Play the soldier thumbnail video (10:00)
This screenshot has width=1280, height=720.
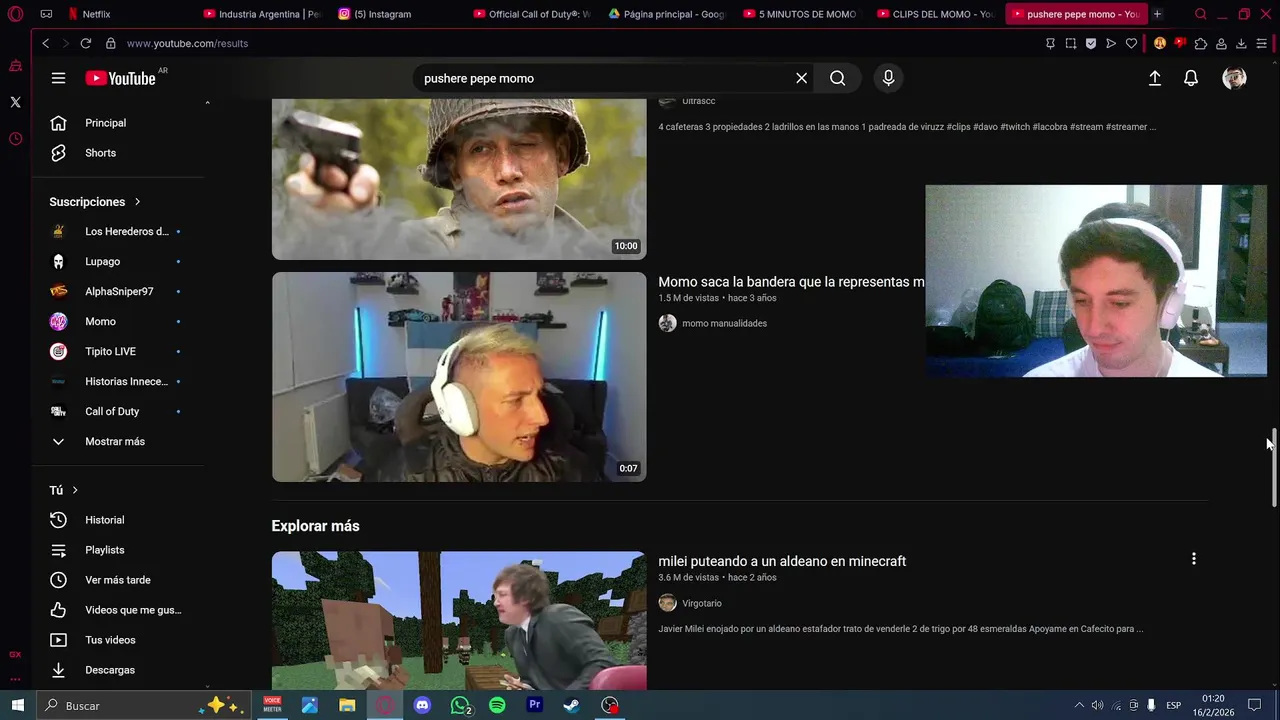[459, 179]
